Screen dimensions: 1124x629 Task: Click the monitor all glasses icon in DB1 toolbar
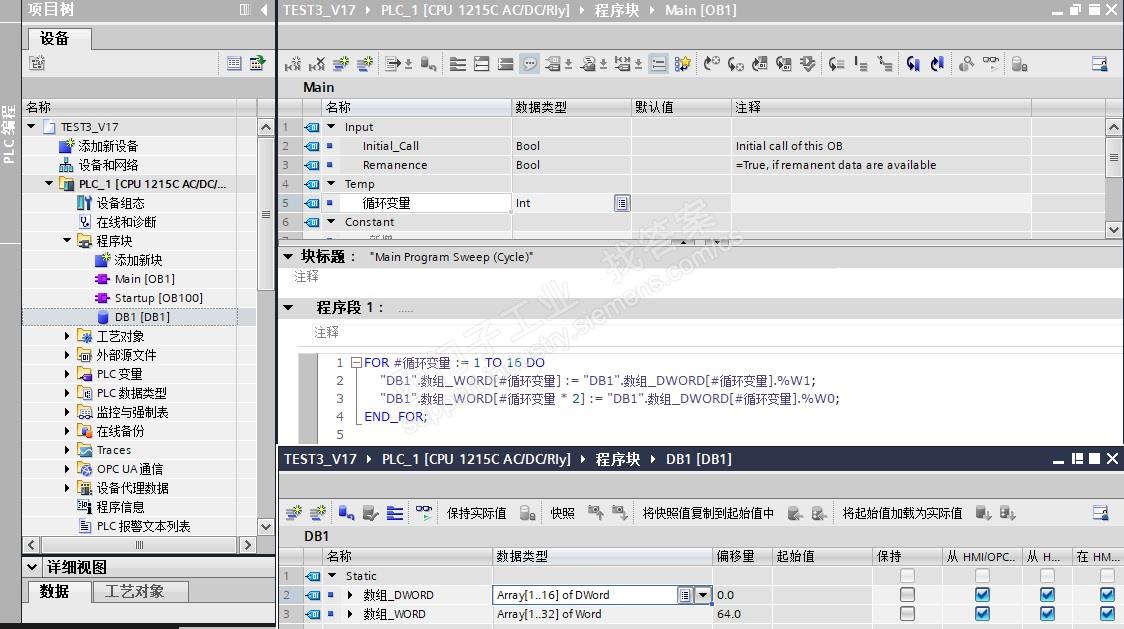[424, 513]
